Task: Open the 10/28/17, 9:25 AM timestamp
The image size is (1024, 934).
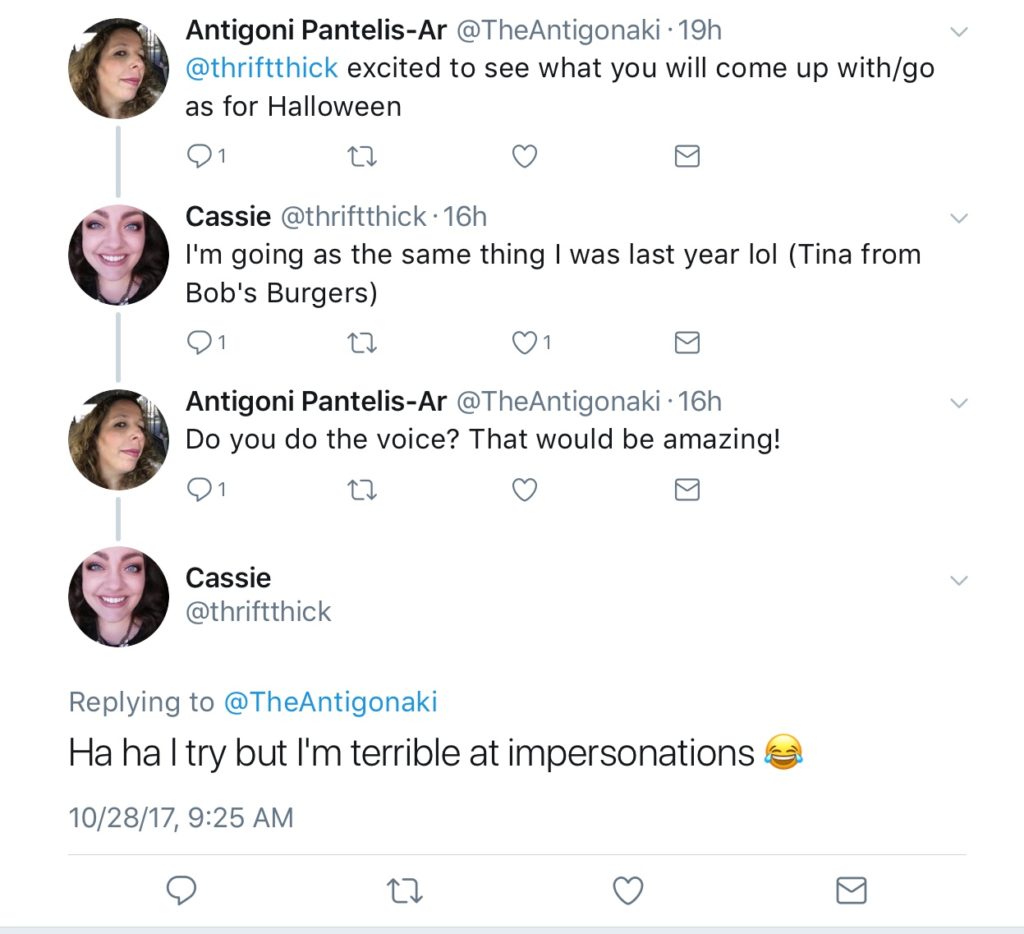Action: pos(181,817)
